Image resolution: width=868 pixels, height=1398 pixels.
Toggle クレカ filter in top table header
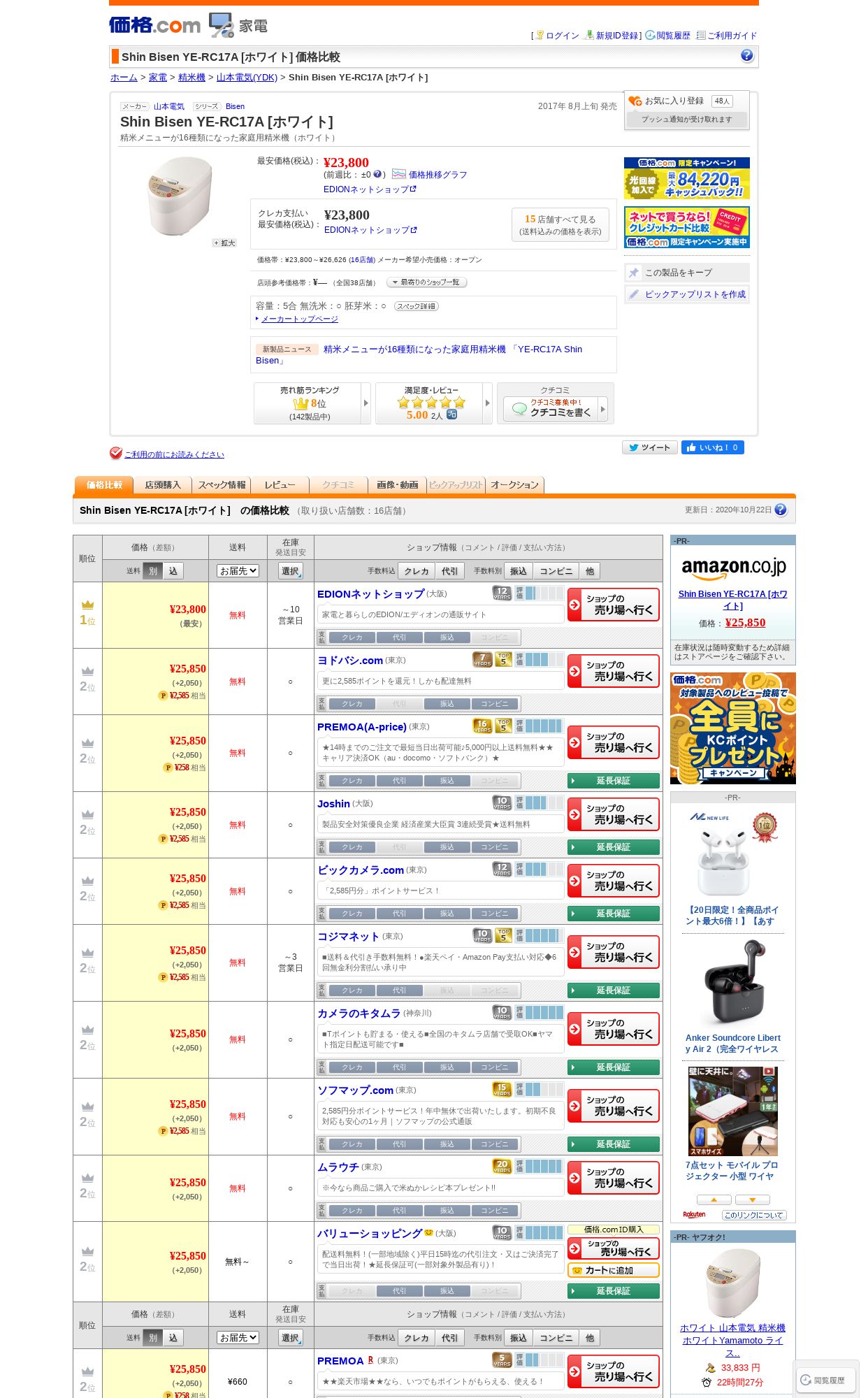(417, 571)
